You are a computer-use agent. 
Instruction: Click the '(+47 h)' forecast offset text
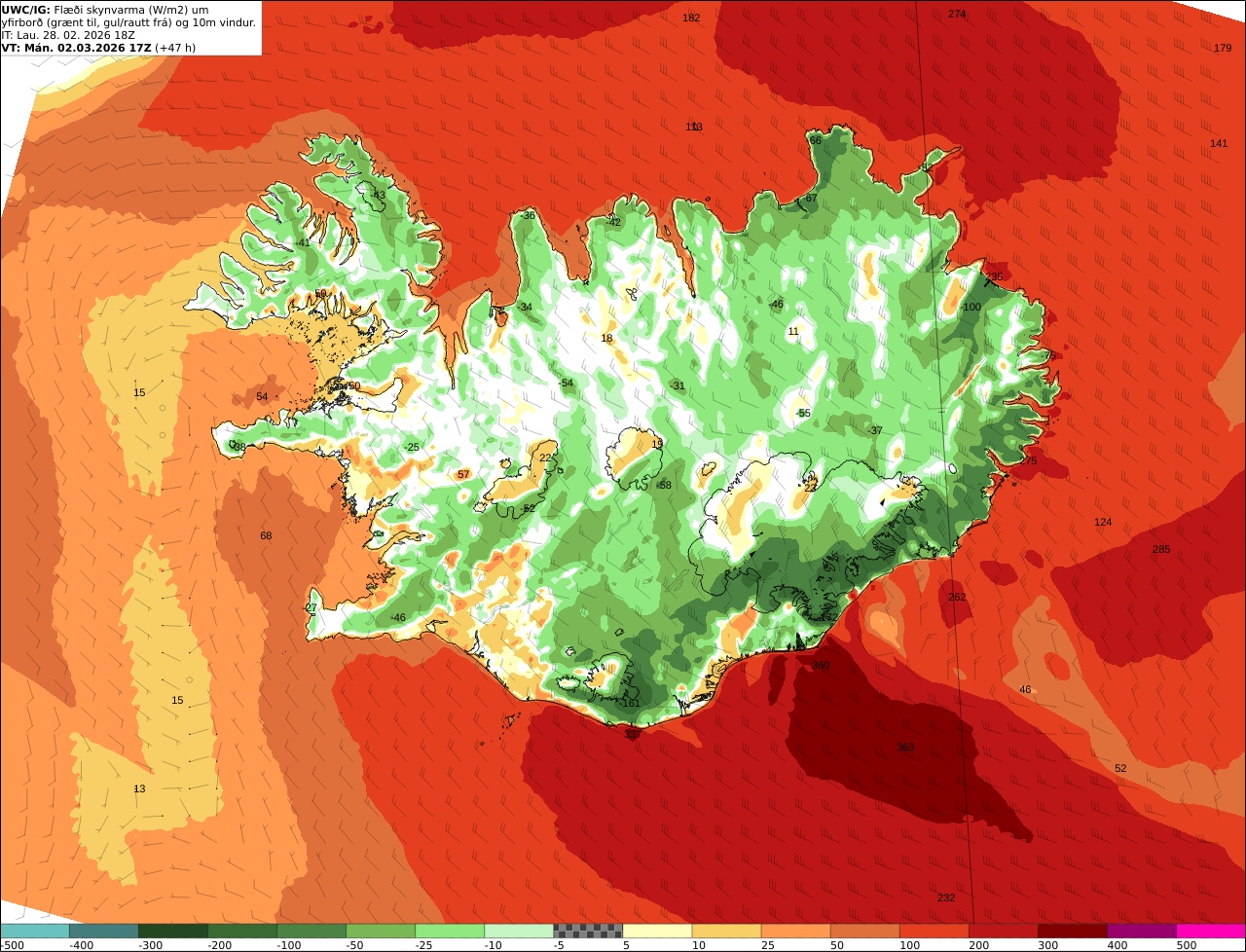(x=175, y=48)
